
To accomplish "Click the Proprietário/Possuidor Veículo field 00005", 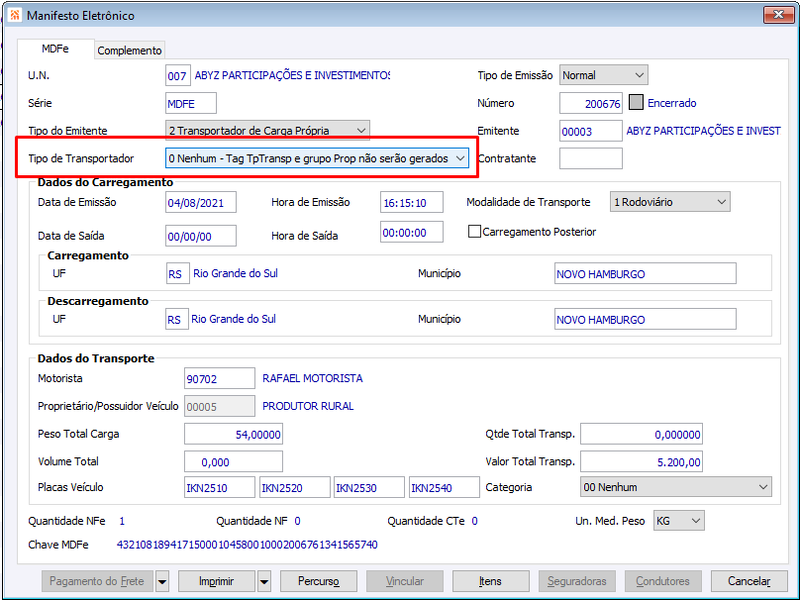I will pos(219,406).
